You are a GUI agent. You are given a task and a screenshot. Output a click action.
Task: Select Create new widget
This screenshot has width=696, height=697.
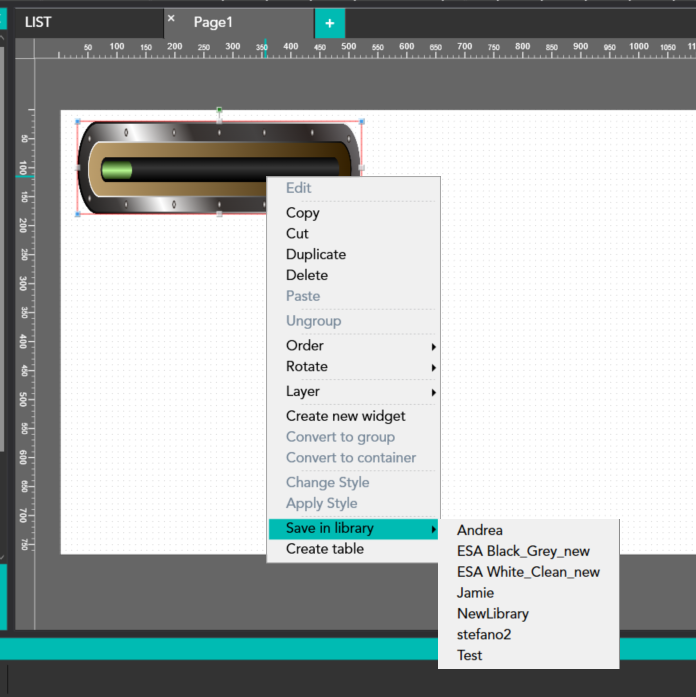click(x=345, y=416)
